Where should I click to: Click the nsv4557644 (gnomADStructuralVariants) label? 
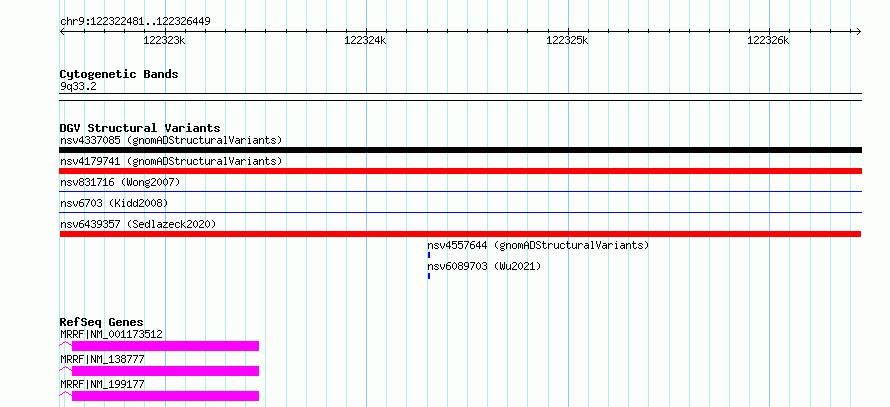[x=538, y=245]
